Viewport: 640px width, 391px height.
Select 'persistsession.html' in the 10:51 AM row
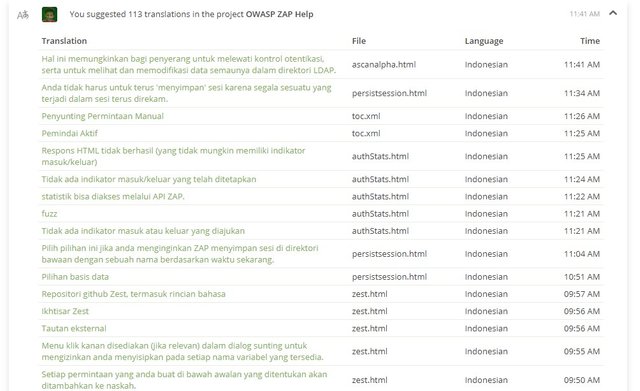coord(389,277)
